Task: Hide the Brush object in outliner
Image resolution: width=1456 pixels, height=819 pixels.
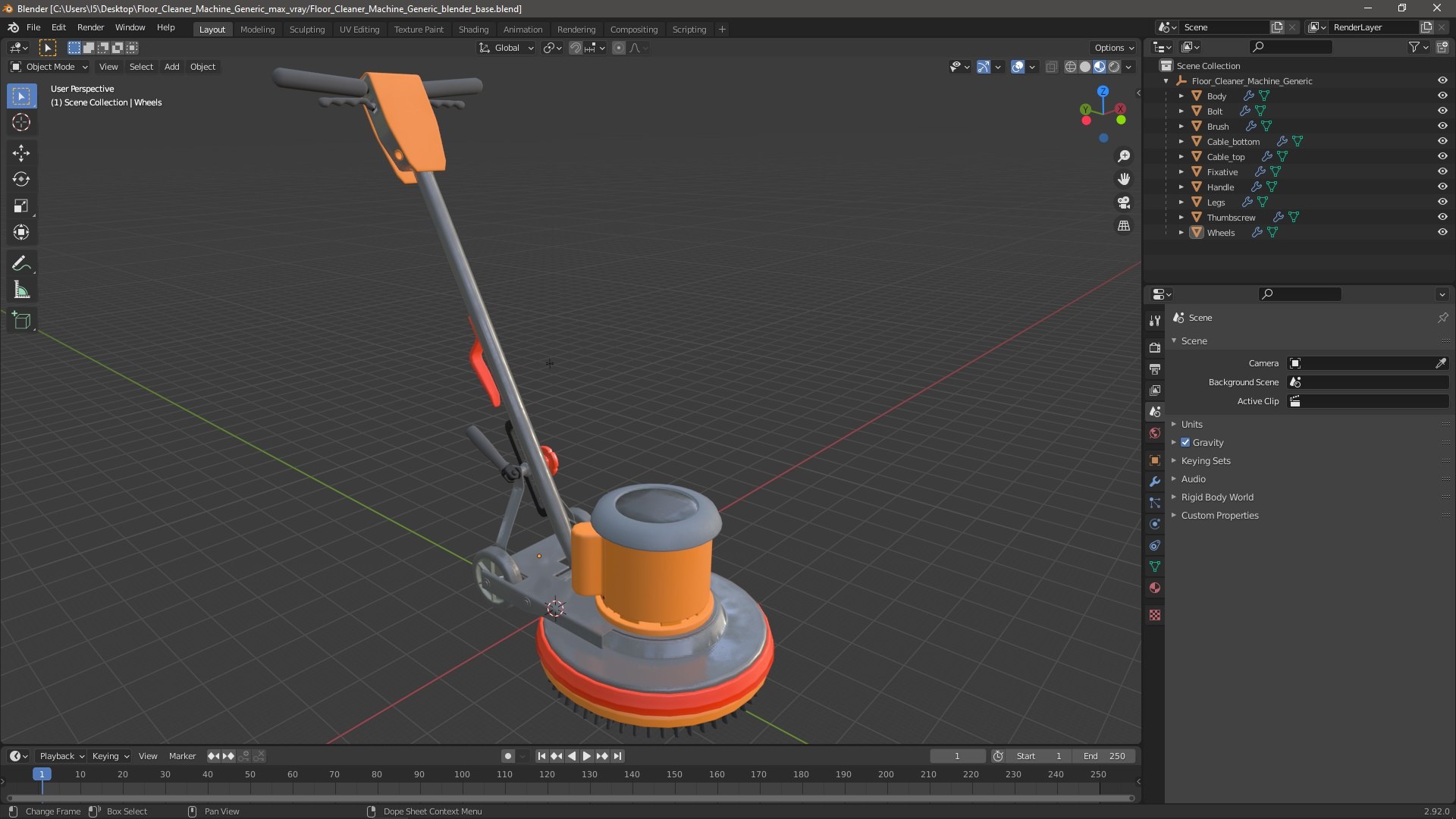Action: [x=1442, y=126]
